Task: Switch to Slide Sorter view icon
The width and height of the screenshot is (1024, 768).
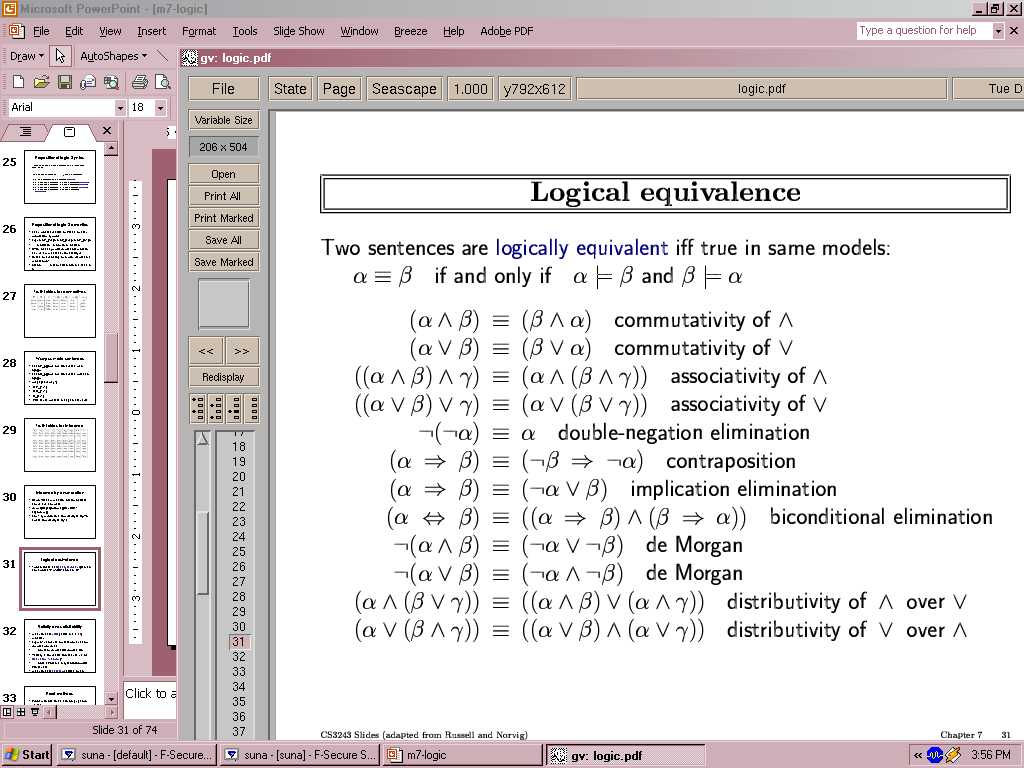Action: click(21, 712)
